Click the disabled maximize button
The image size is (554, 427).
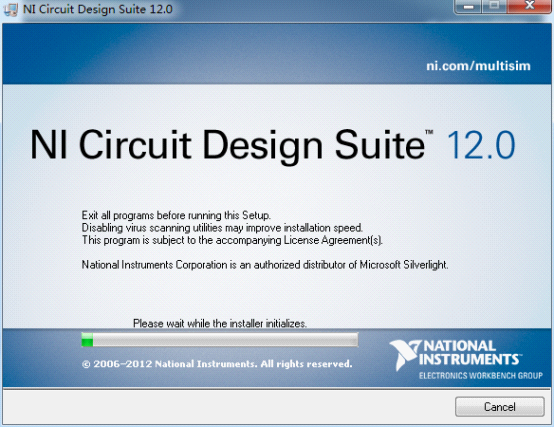(x=494, y=6)
